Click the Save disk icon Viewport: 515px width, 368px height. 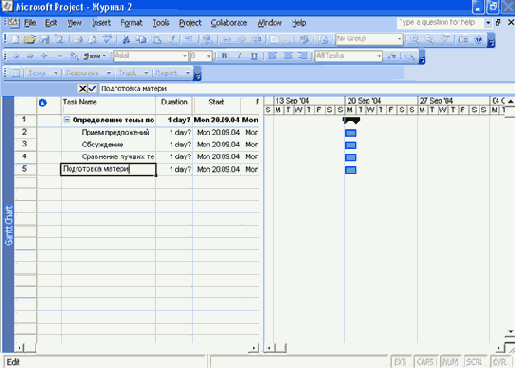[x=45, y=40]
